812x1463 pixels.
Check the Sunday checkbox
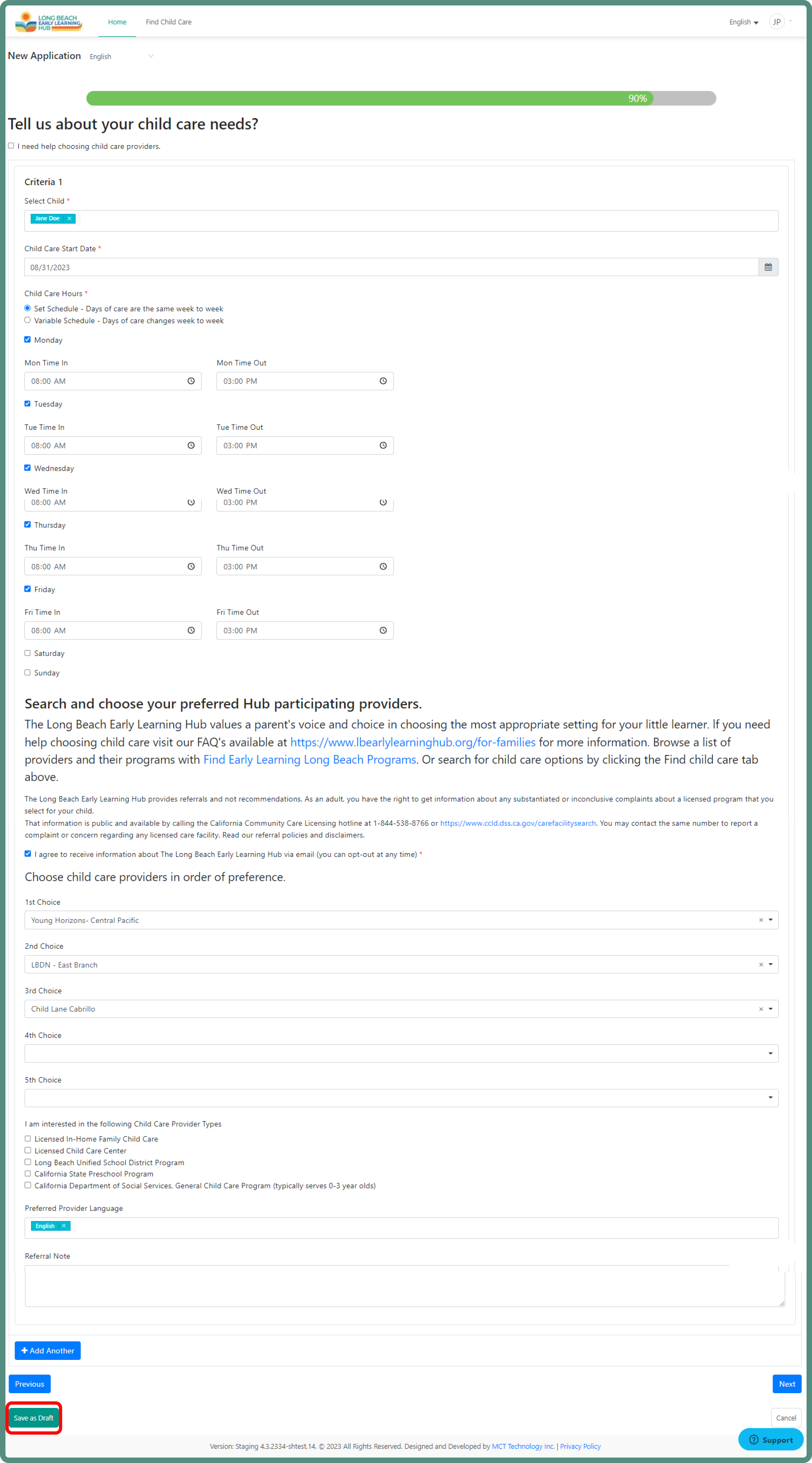pyautogui.click(x=27, y=672)
